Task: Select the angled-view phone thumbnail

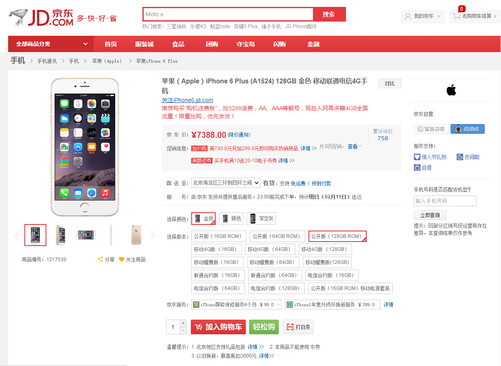Action: 60,235
